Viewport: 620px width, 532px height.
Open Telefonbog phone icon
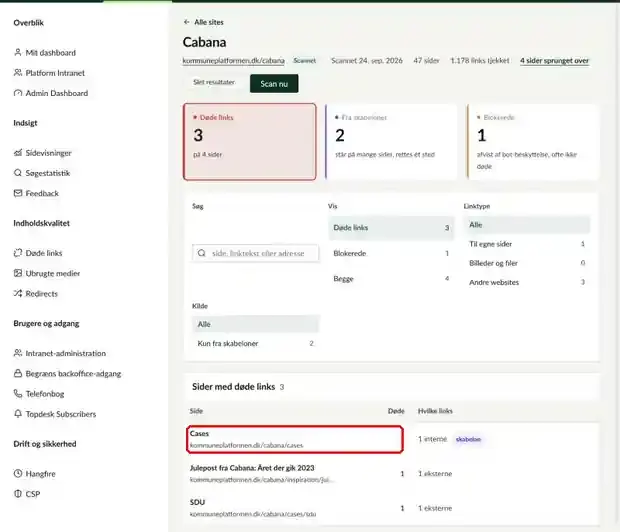18,394
